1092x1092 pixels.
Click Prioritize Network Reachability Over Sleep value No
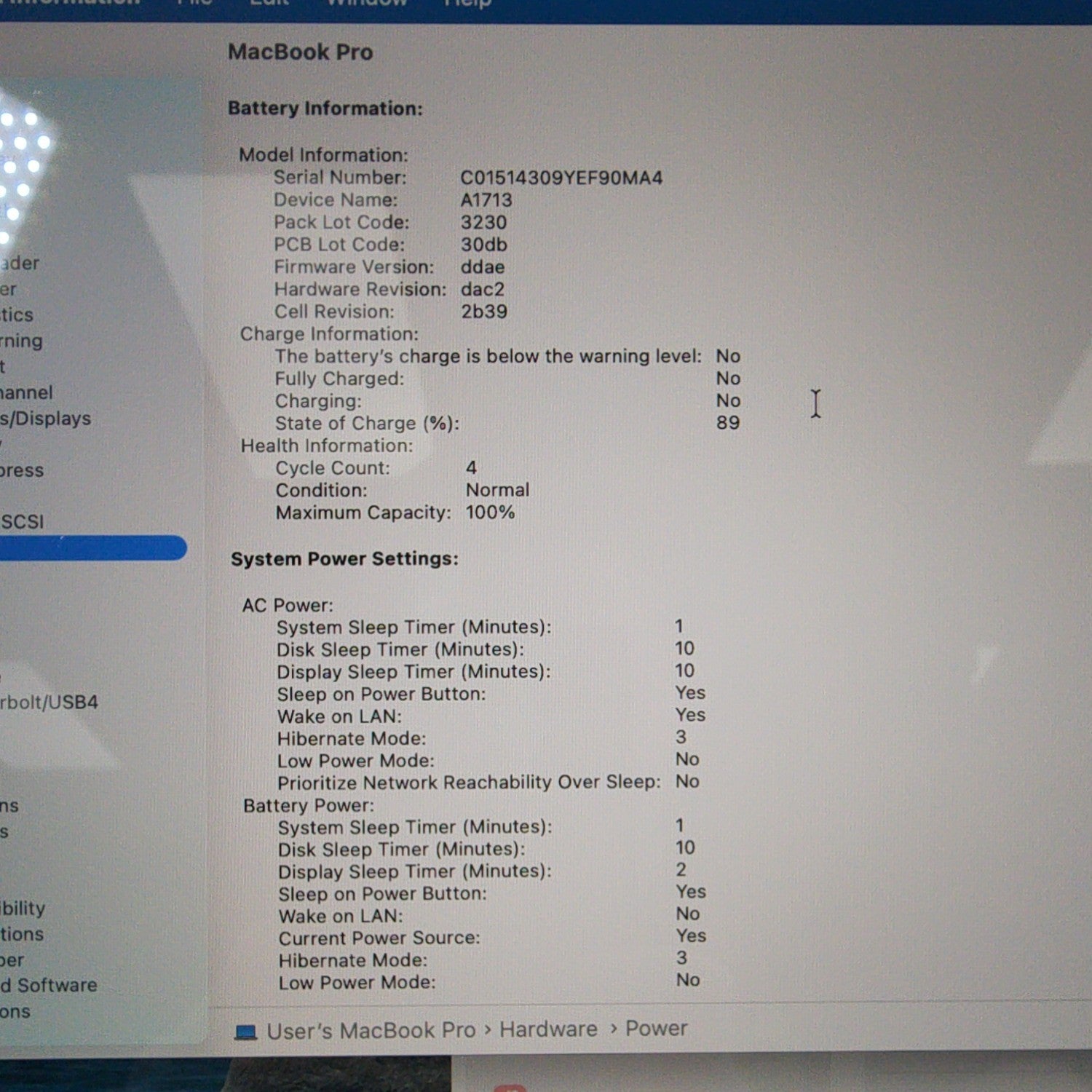(x=687, y=781)
